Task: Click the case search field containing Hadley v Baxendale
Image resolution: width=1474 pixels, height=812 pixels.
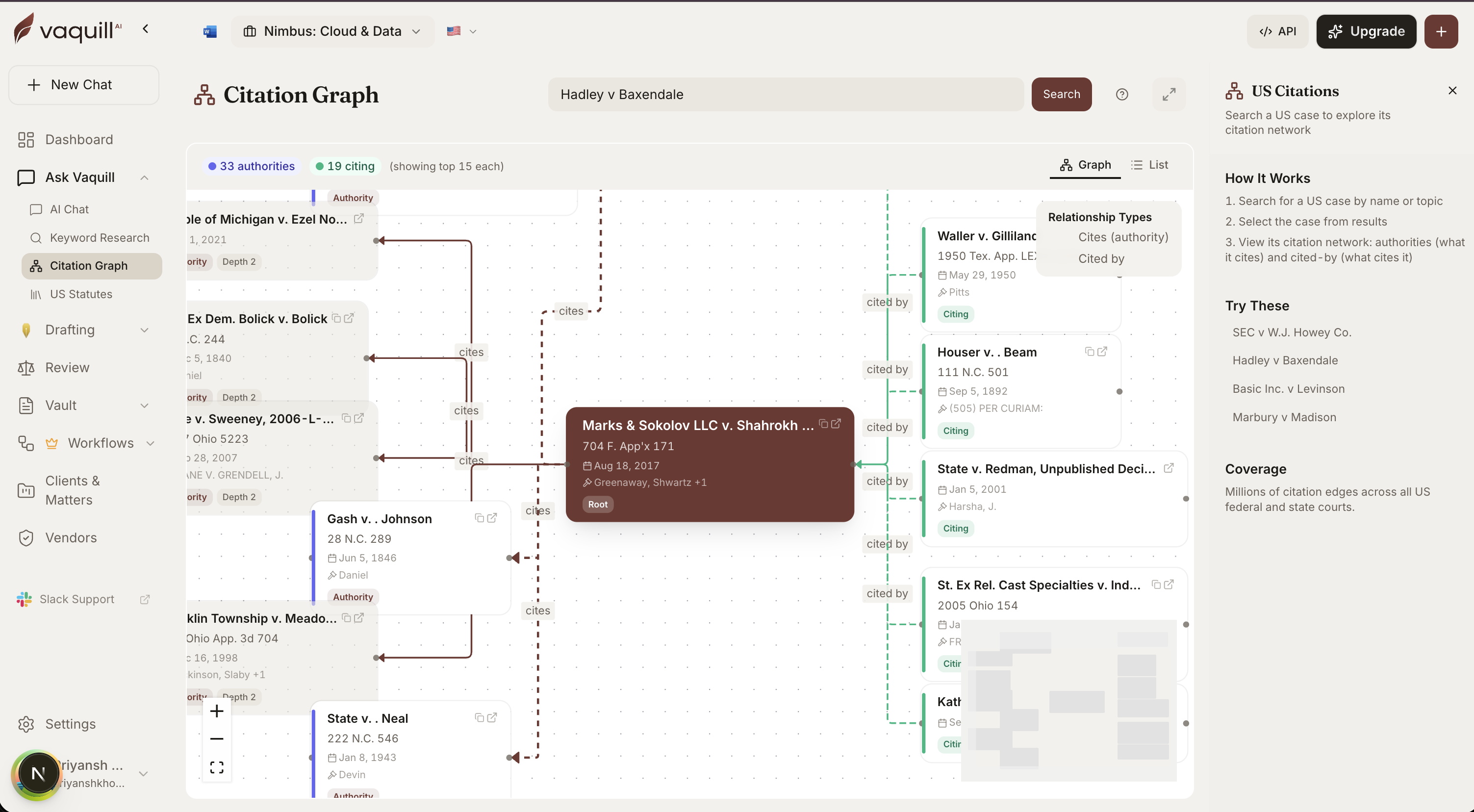Action: tap(786, 95)
